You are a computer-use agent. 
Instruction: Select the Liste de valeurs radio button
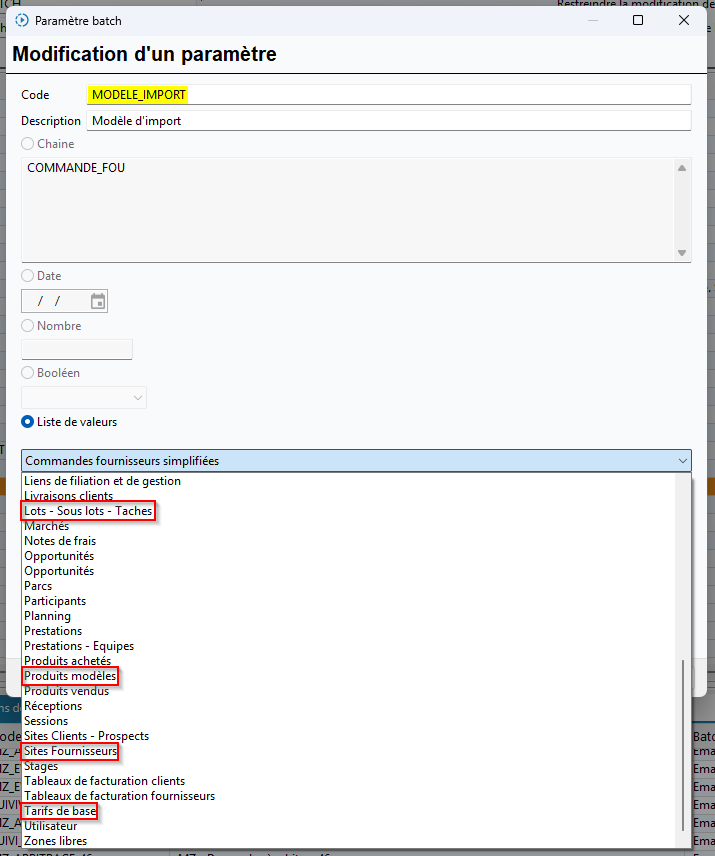(x=28, y=422)
